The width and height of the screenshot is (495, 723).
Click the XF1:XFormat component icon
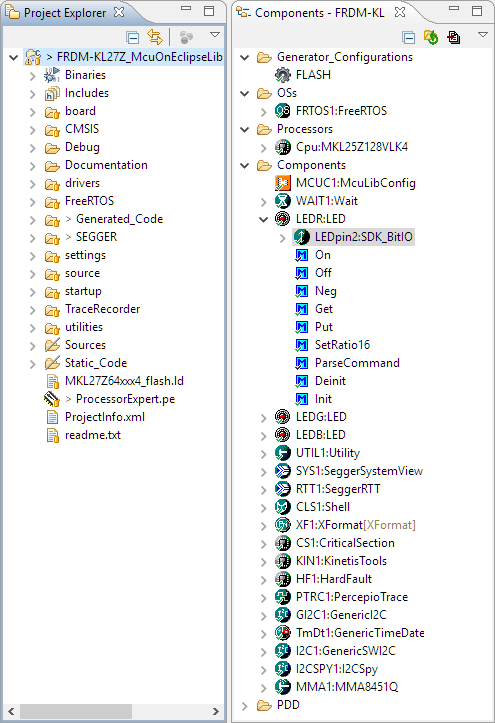283,525
